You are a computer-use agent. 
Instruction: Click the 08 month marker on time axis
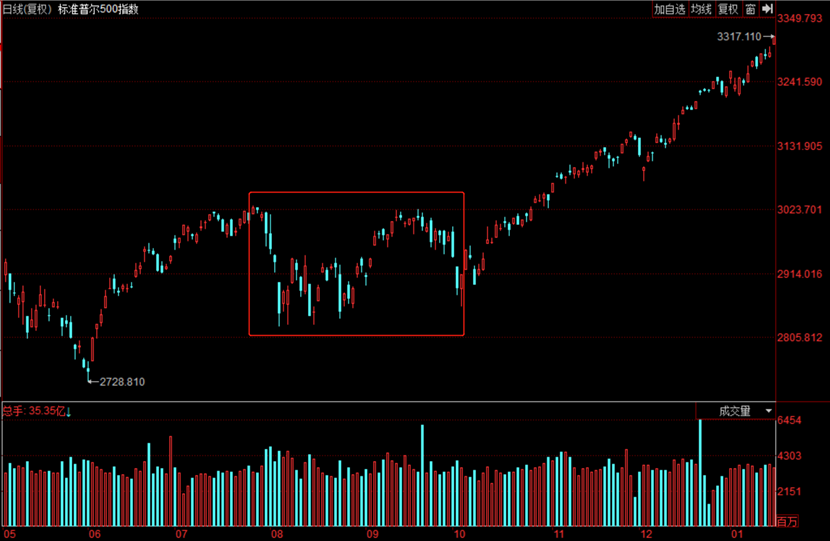pyautogui.click(x=277, y=534)
